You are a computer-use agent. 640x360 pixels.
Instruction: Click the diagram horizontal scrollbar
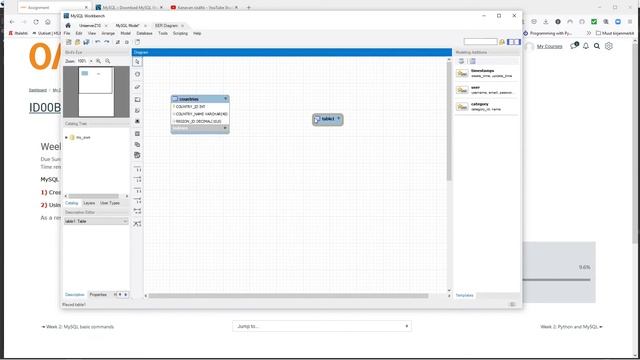288,296
